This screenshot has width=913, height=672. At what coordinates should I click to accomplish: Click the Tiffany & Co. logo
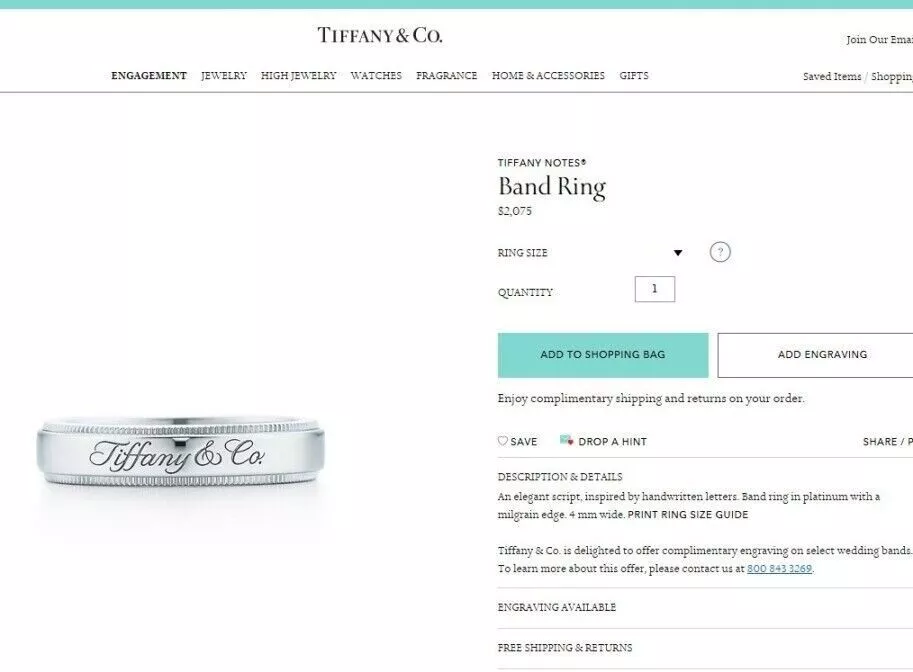point(380,35)
